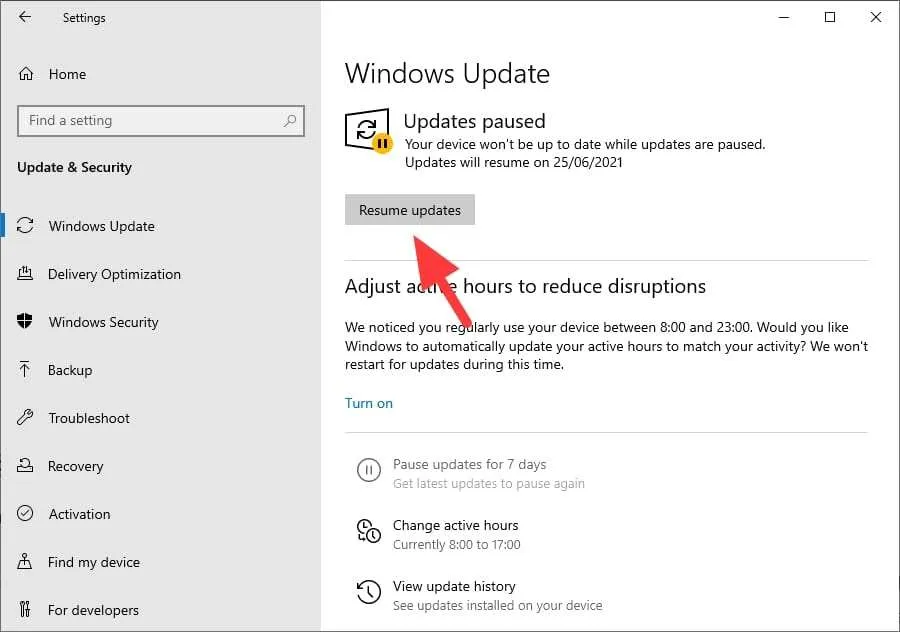Click the Recovery icon in sidebar
900x632 pixels.
(x=25, y=465)
